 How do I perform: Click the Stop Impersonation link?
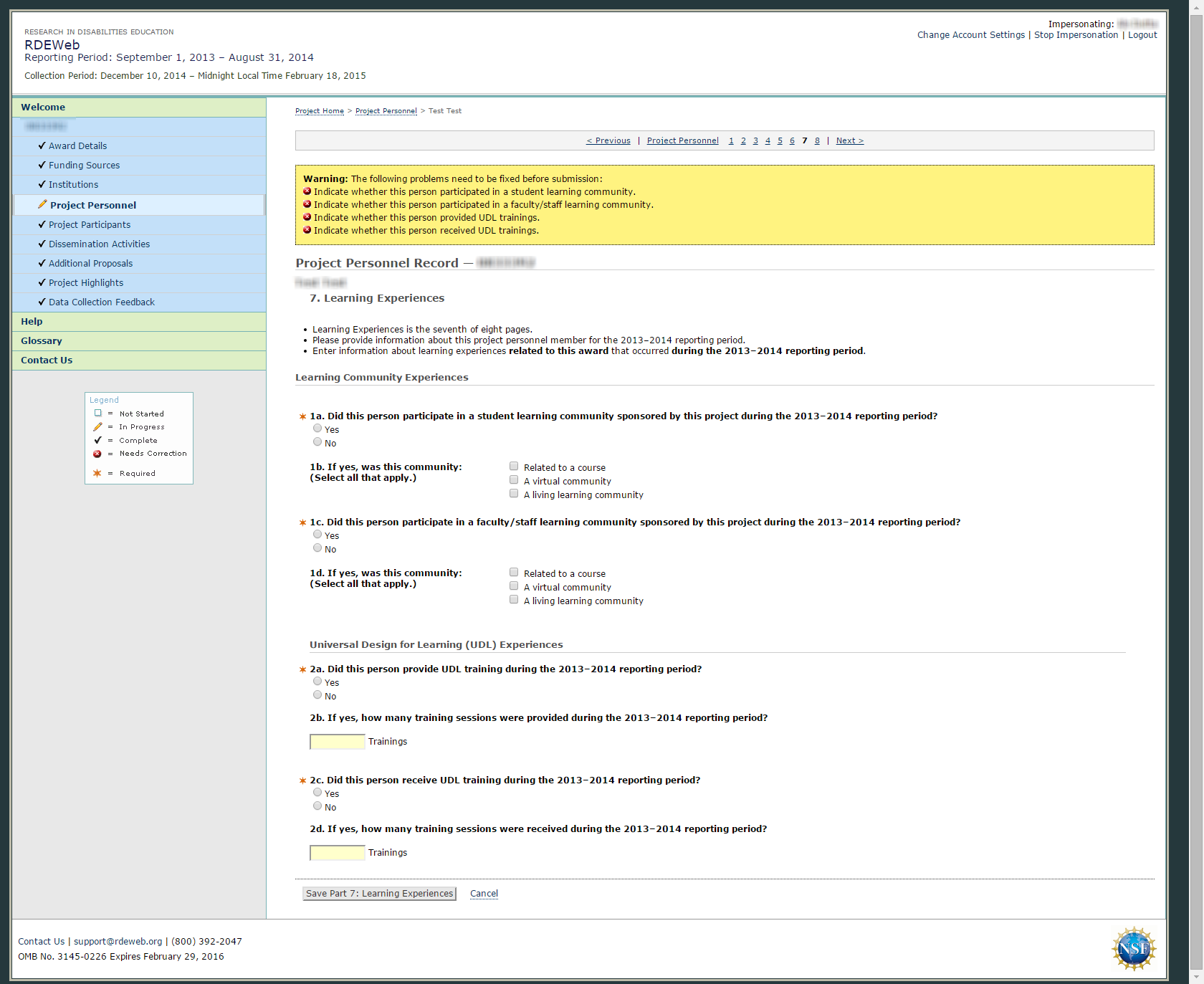tap(1076, 35)
